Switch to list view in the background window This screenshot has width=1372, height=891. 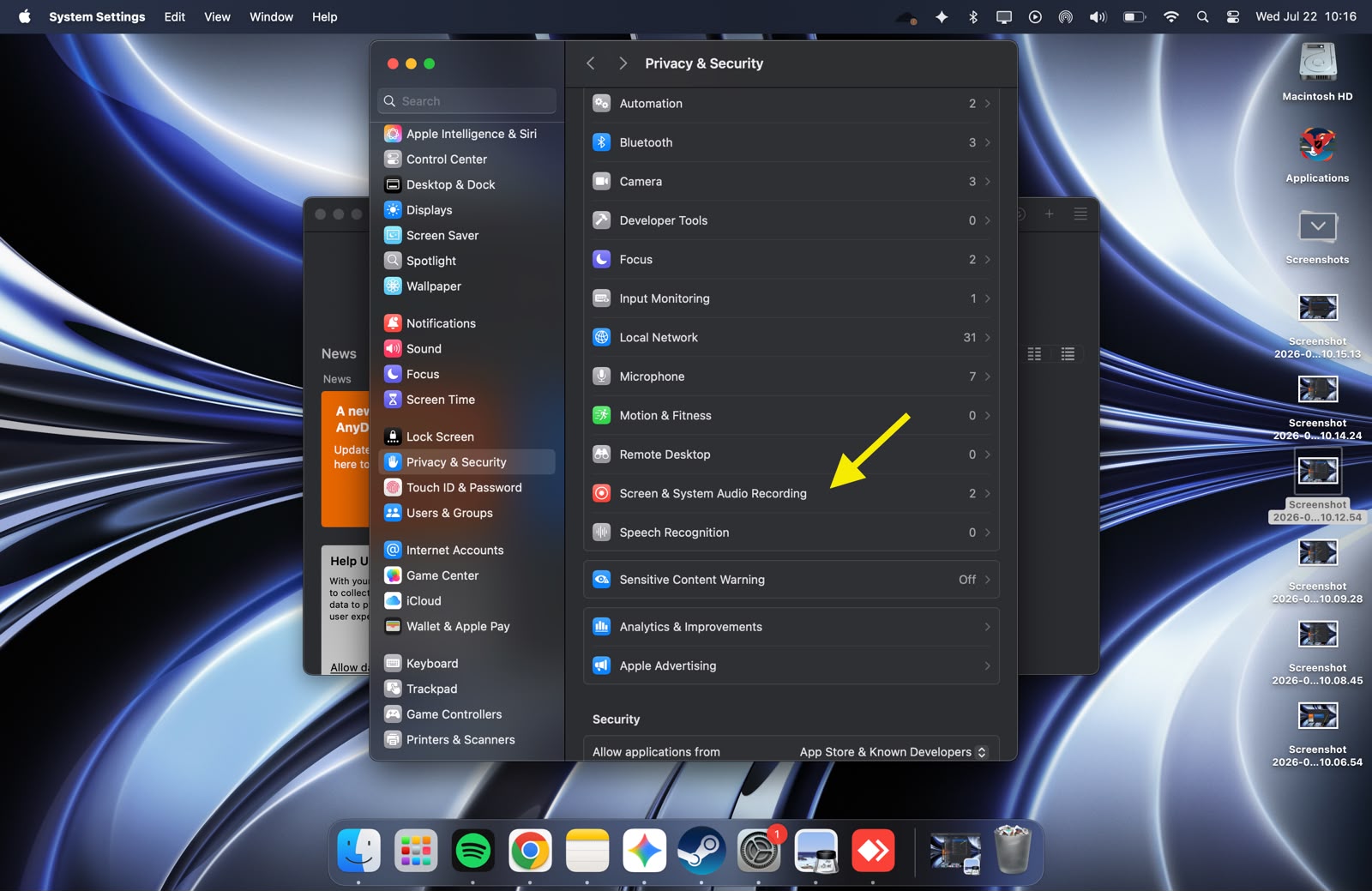coord(1068,354)
